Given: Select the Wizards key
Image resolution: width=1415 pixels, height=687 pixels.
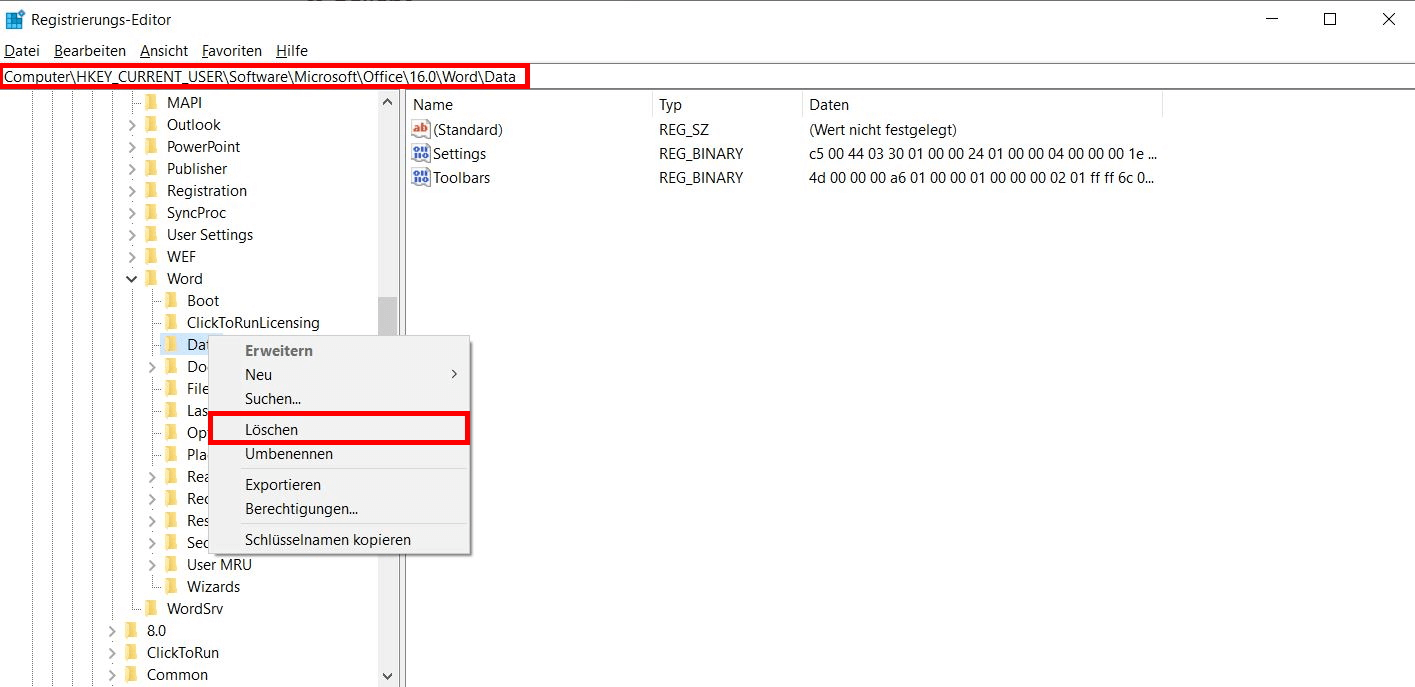Looking at the screenshot, I should point(213,587).
